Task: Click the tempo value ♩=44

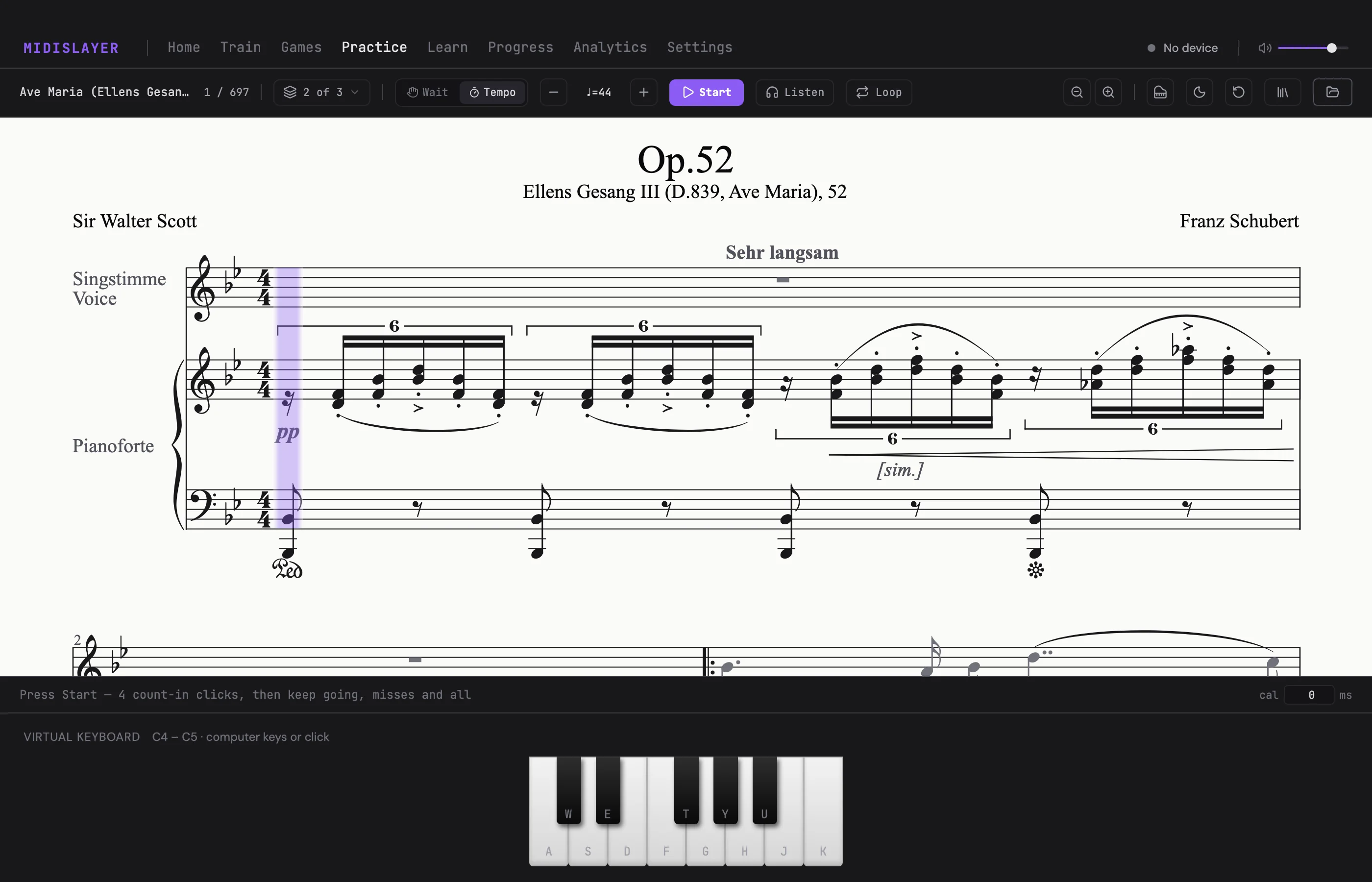Action: point(598,92)
